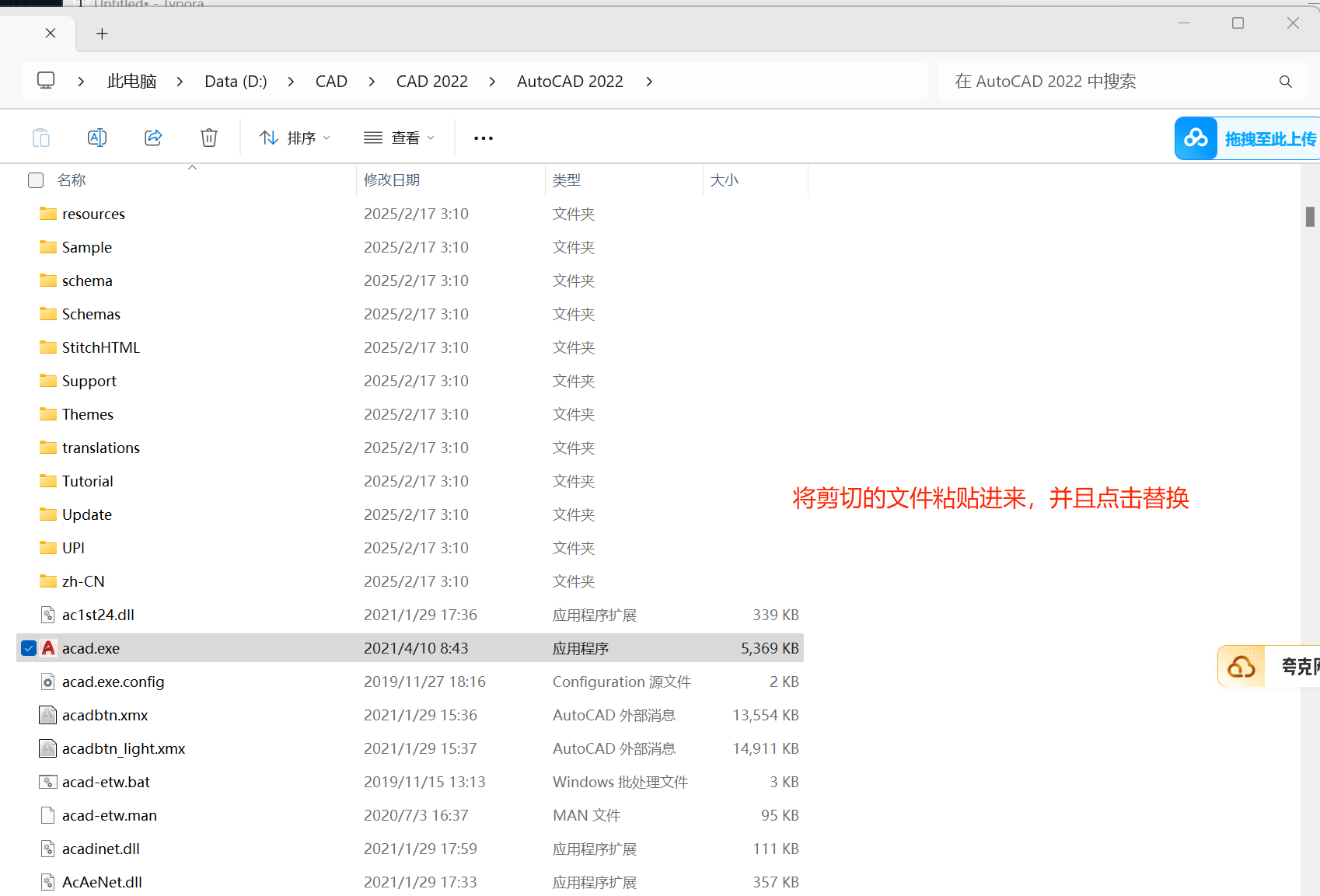Open the 排序 sort dropdown
Screen dimensions: 1320x896
(295, 138)
